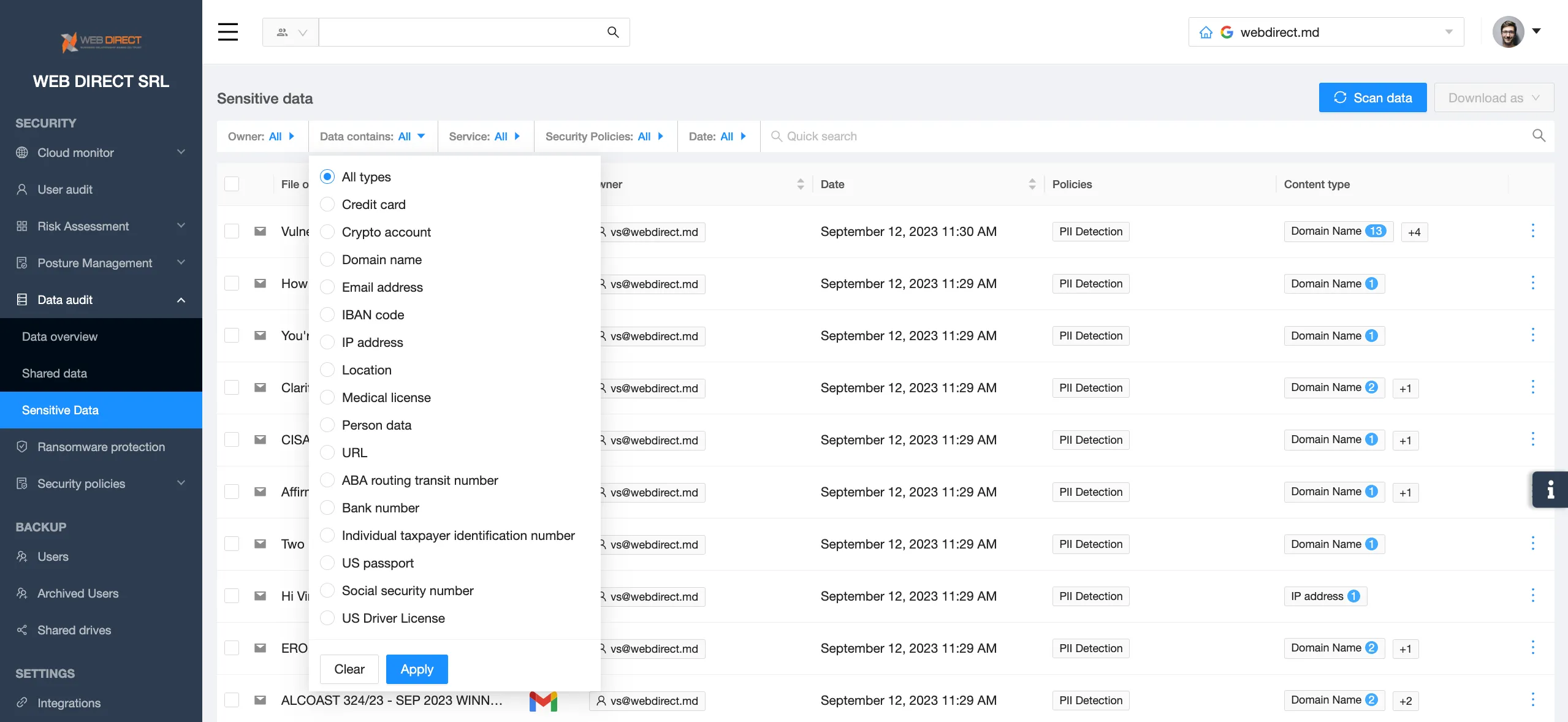This screenshot has height=722, width=1568.
Task: Select the Cloud monitor sidebar icon
Action: [x=21, y=153]
